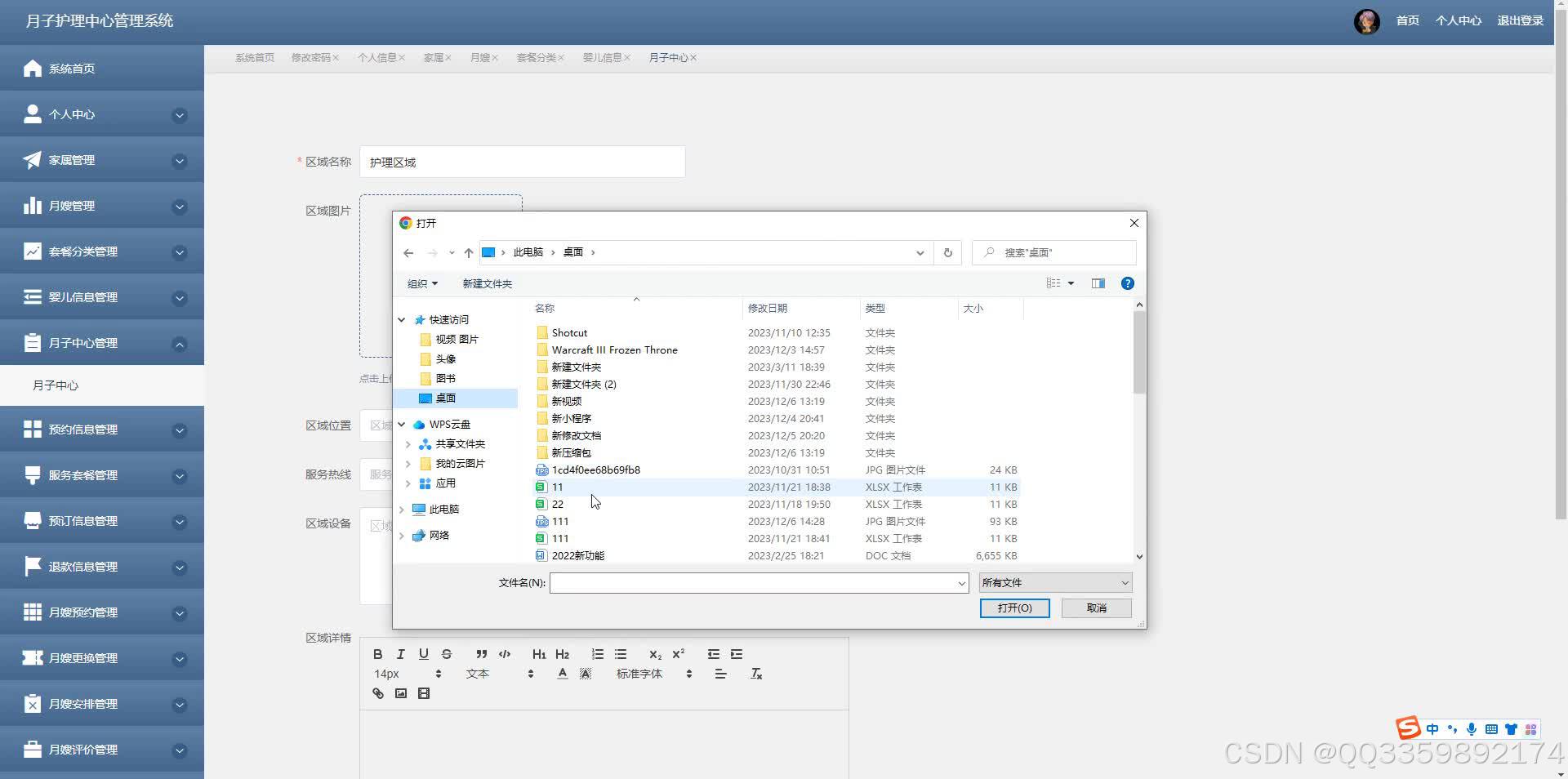Open 预约信息管理 in the sidebar

(x=102, y=430)
